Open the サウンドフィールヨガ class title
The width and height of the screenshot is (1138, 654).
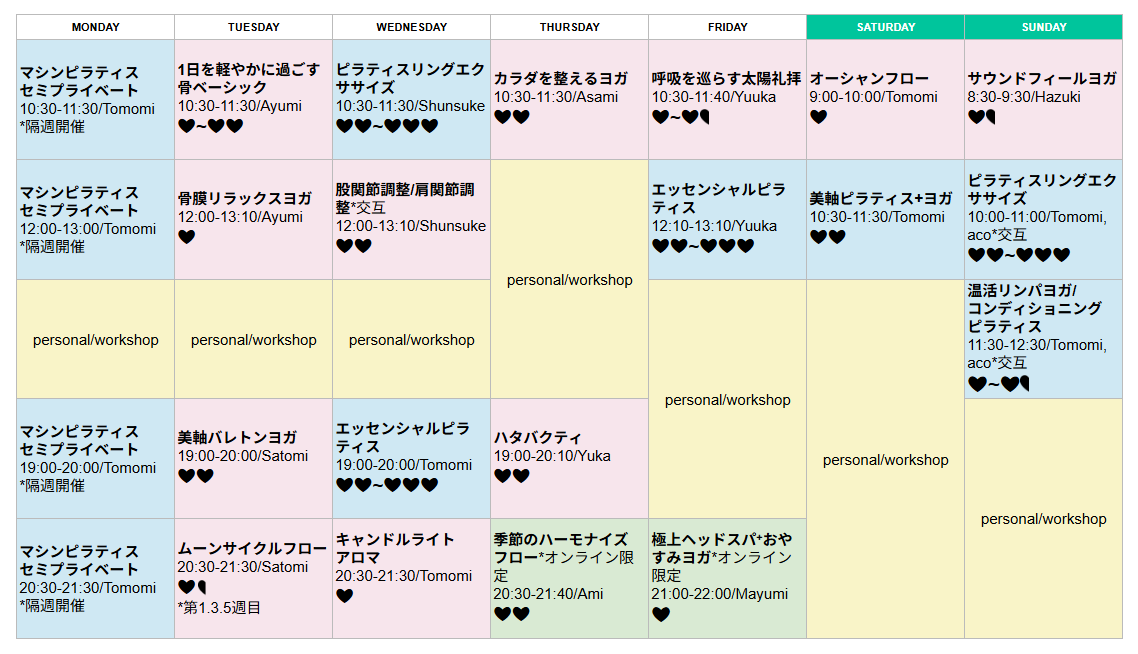[1041, 78]
